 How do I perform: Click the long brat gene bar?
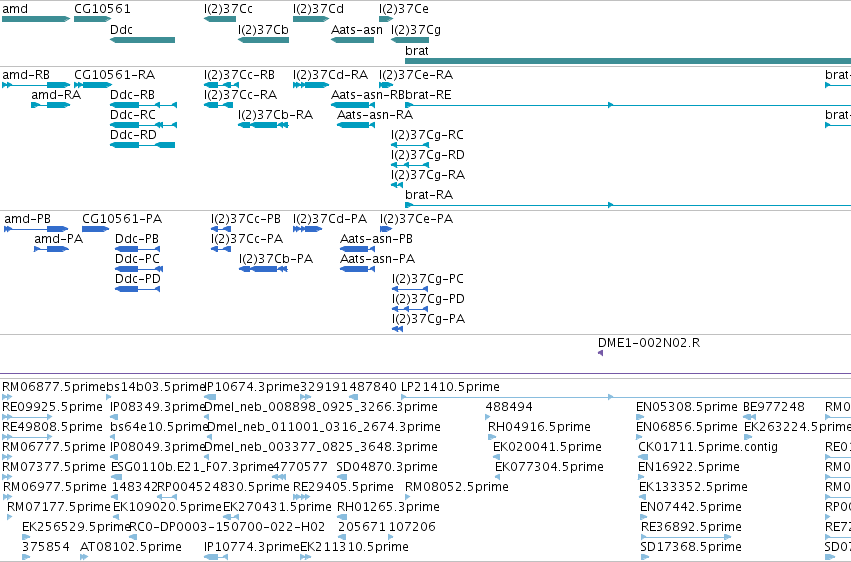click(x=628, y=61)
